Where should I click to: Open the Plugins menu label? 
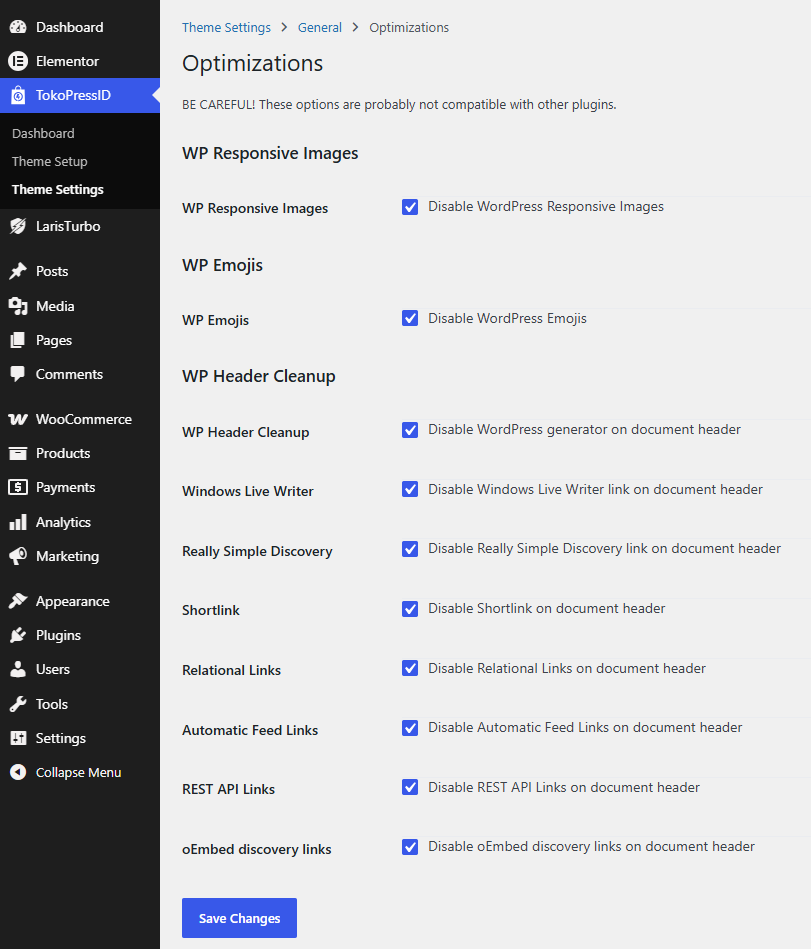click(58, 635)
